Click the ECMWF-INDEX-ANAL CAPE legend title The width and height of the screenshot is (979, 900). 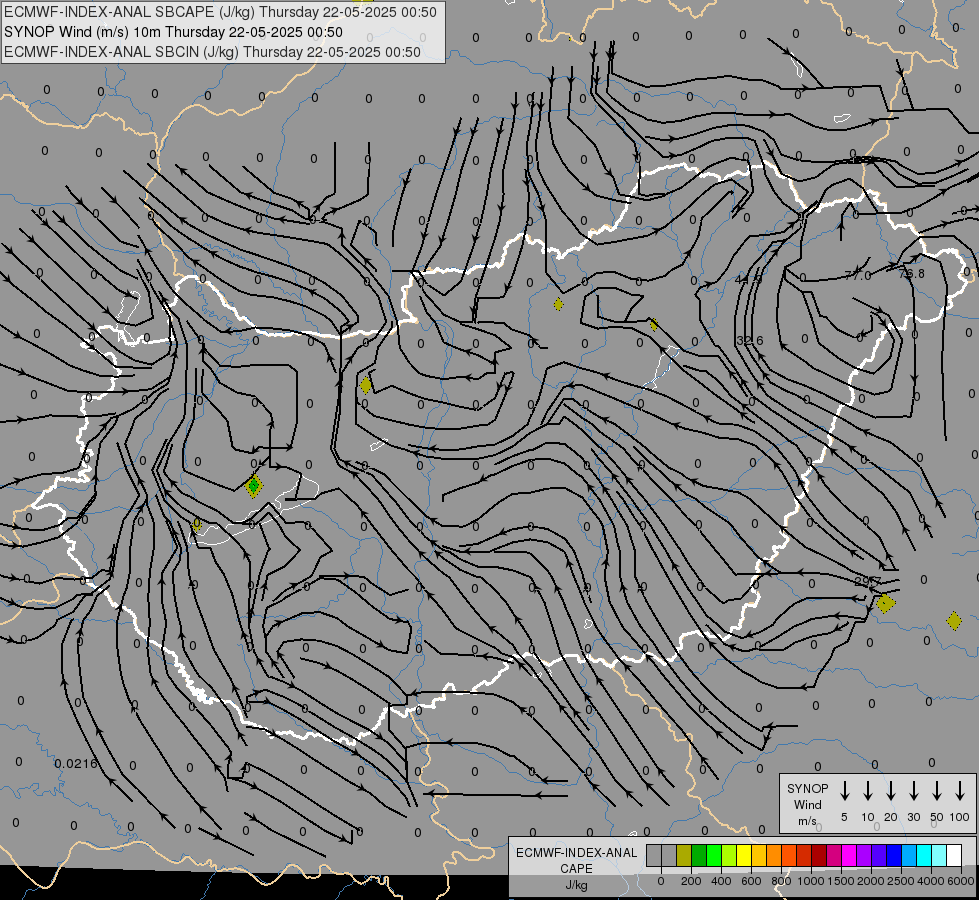(x=576, y=861)
